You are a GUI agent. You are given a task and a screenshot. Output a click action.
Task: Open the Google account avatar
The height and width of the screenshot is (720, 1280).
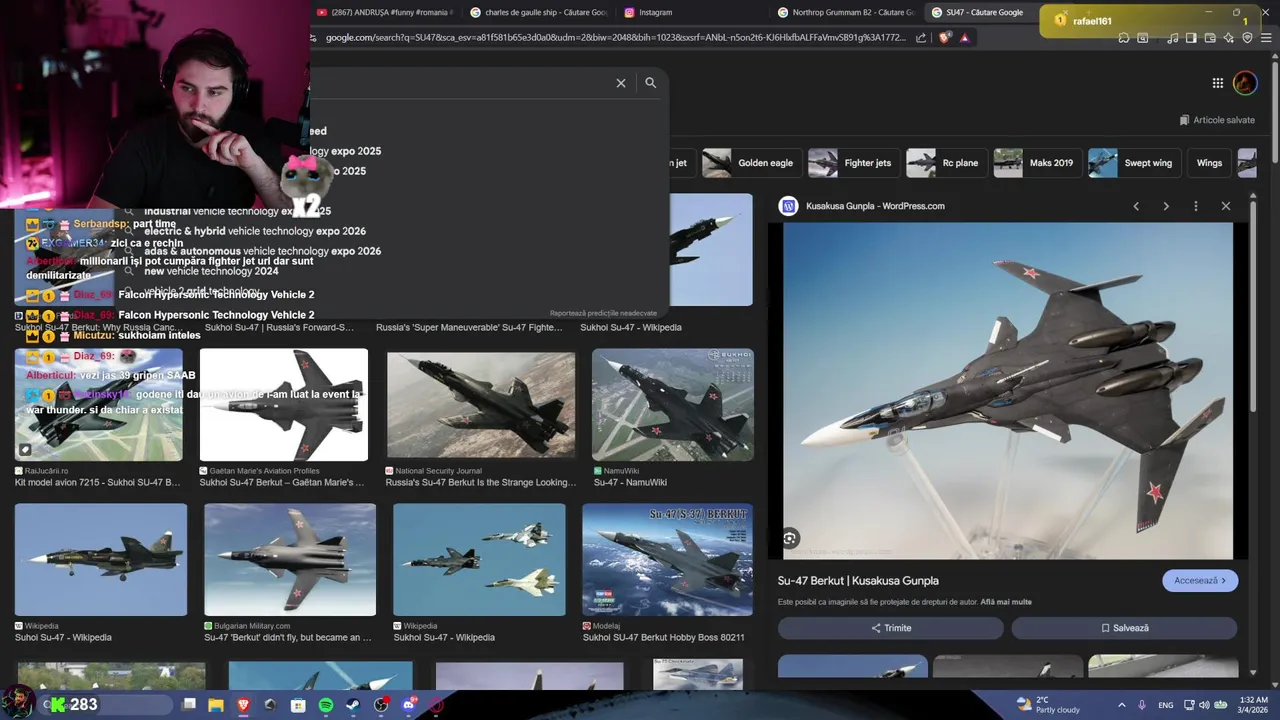pyautogui.click(x=1245, y=83)
